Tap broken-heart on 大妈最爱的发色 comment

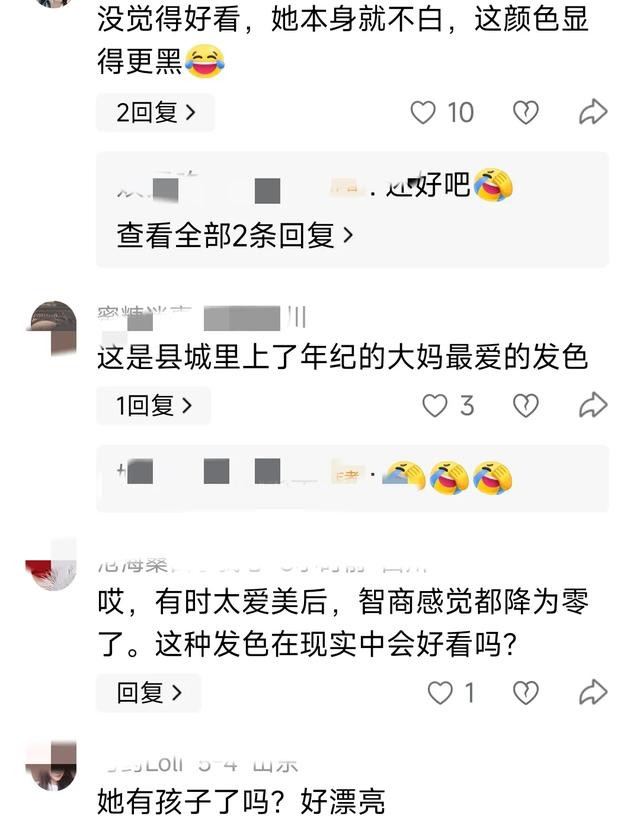(x=525, y=406)
